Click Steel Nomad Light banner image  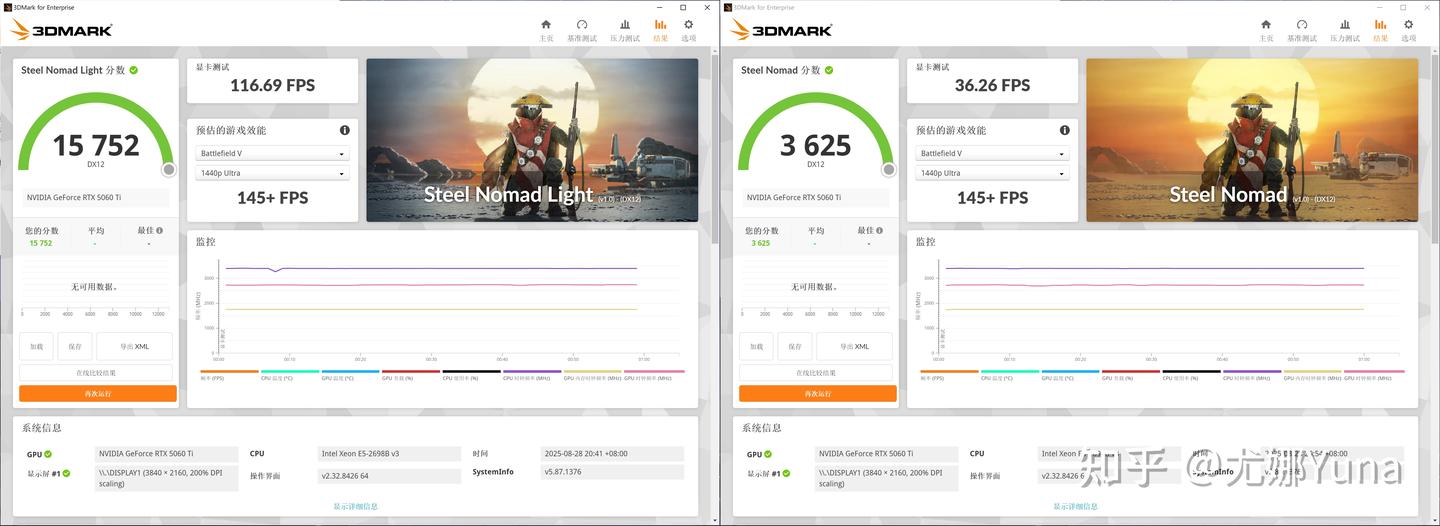click(x=532, y=140)
